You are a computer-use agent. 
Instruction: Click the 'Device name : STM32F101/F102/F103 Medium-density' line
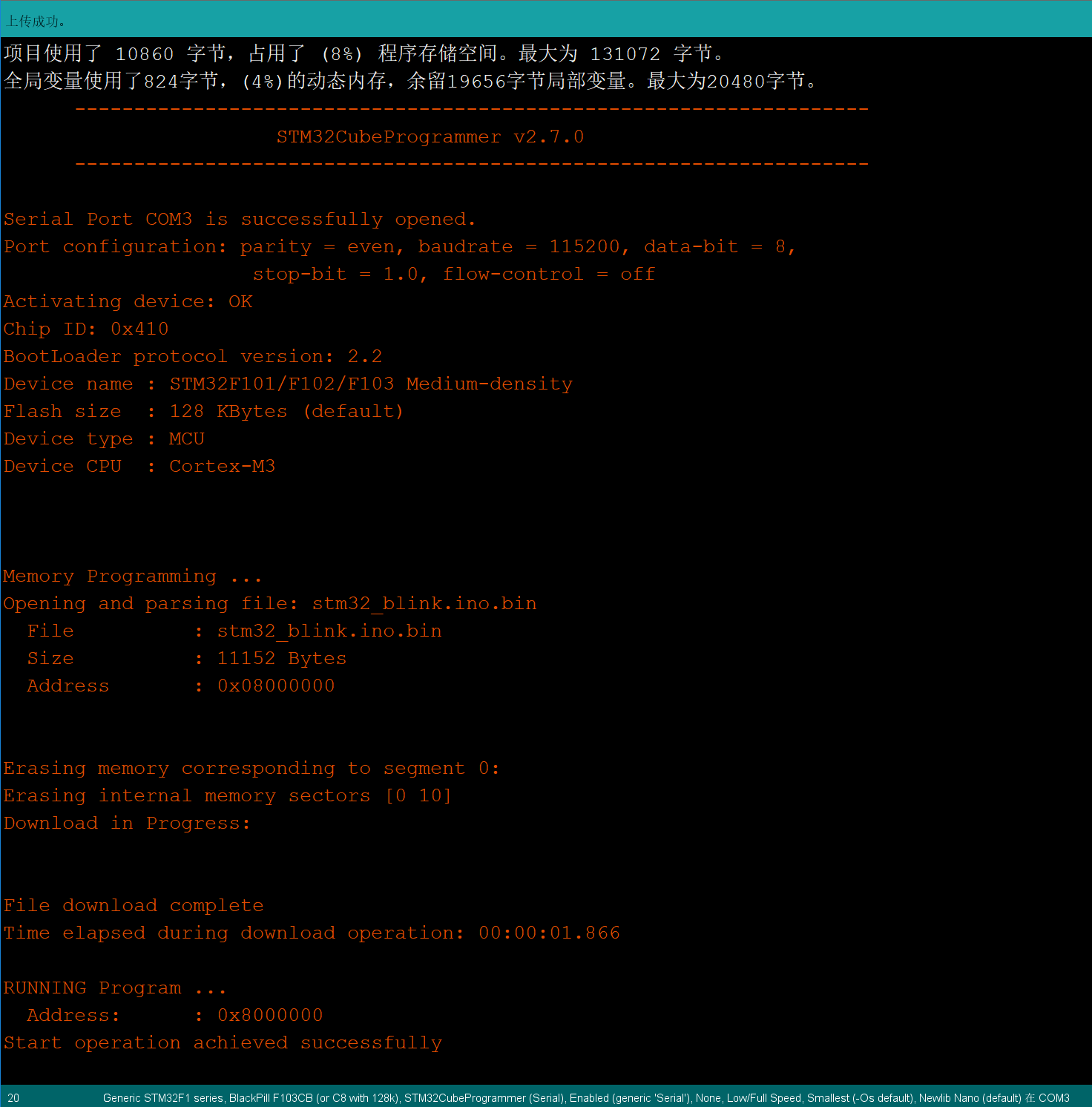point(288,384)
